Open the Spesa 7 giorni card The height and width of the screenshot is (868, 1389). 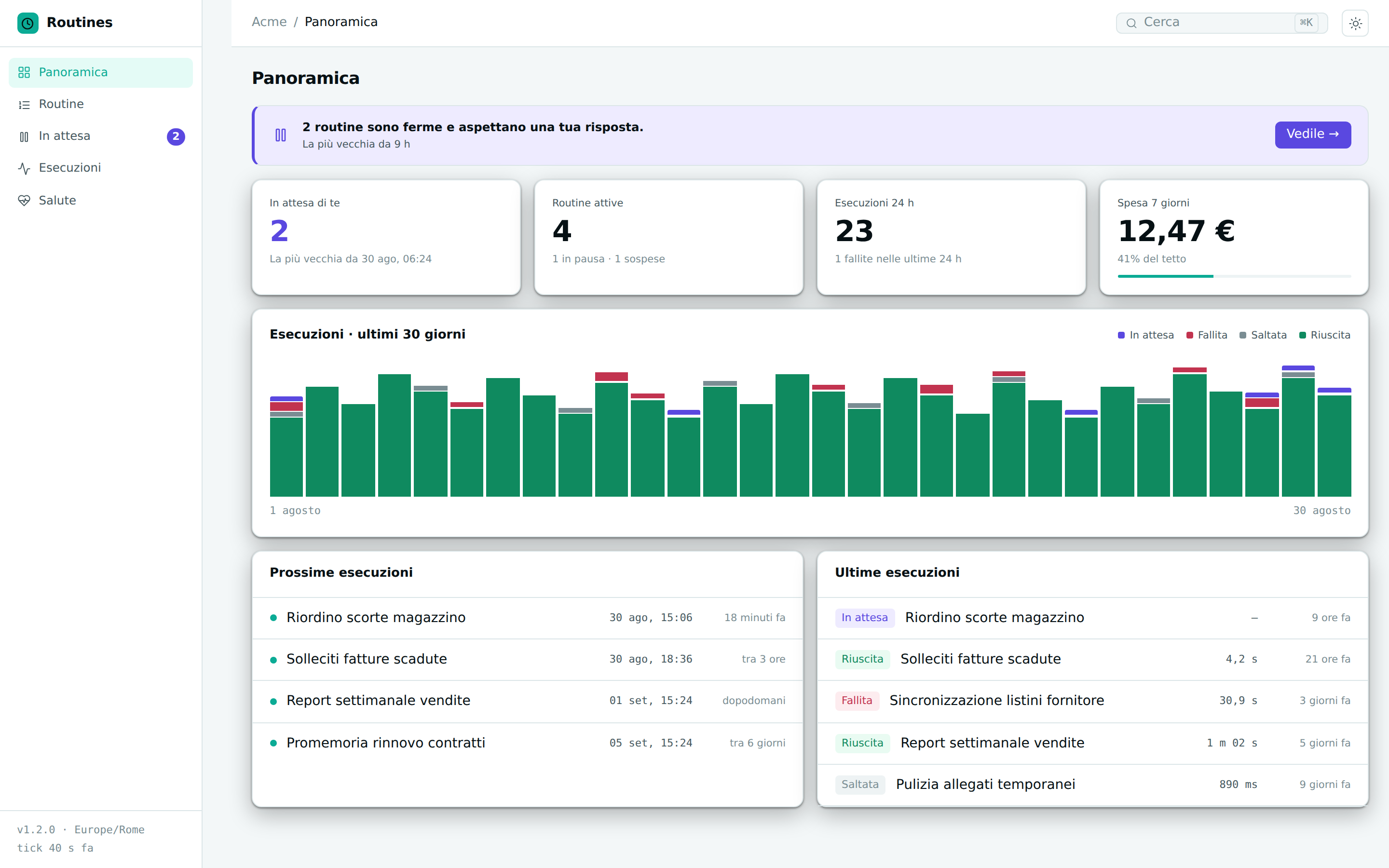pyautogui.click(x=1234, y=237)
